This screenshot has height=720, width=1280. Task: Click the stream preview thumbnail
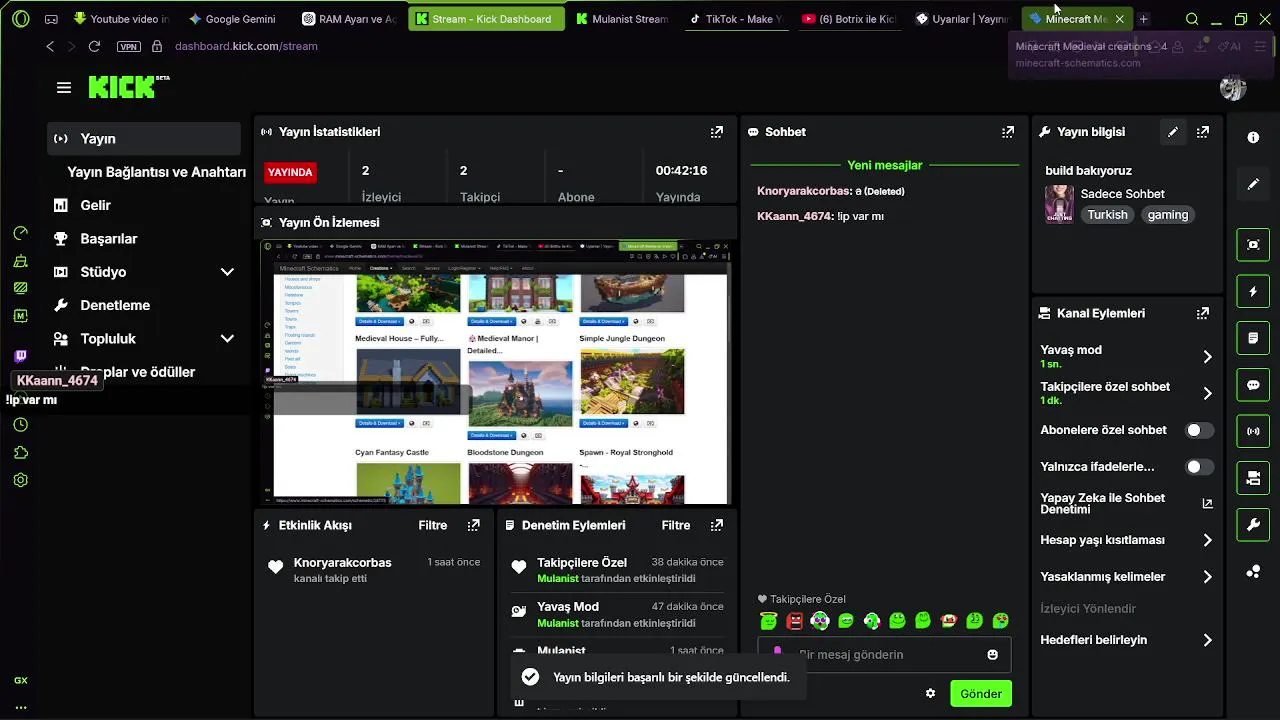(x=496, y=372)
